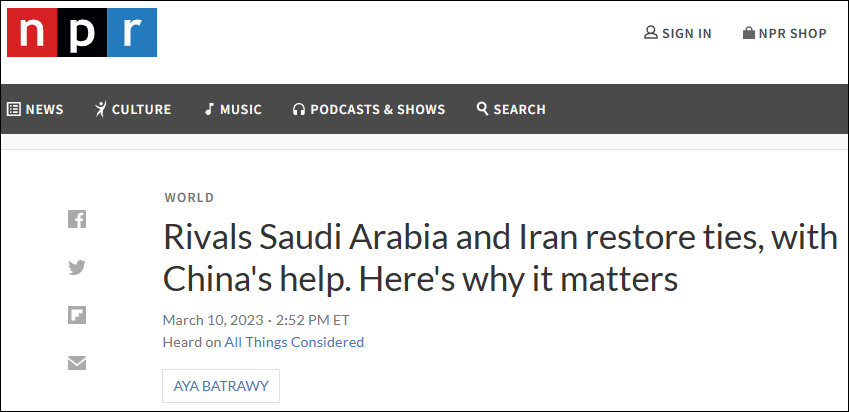The width and height of the screenshot is (849, 412).
Task: Open the News menu
Action: (44, 109)
